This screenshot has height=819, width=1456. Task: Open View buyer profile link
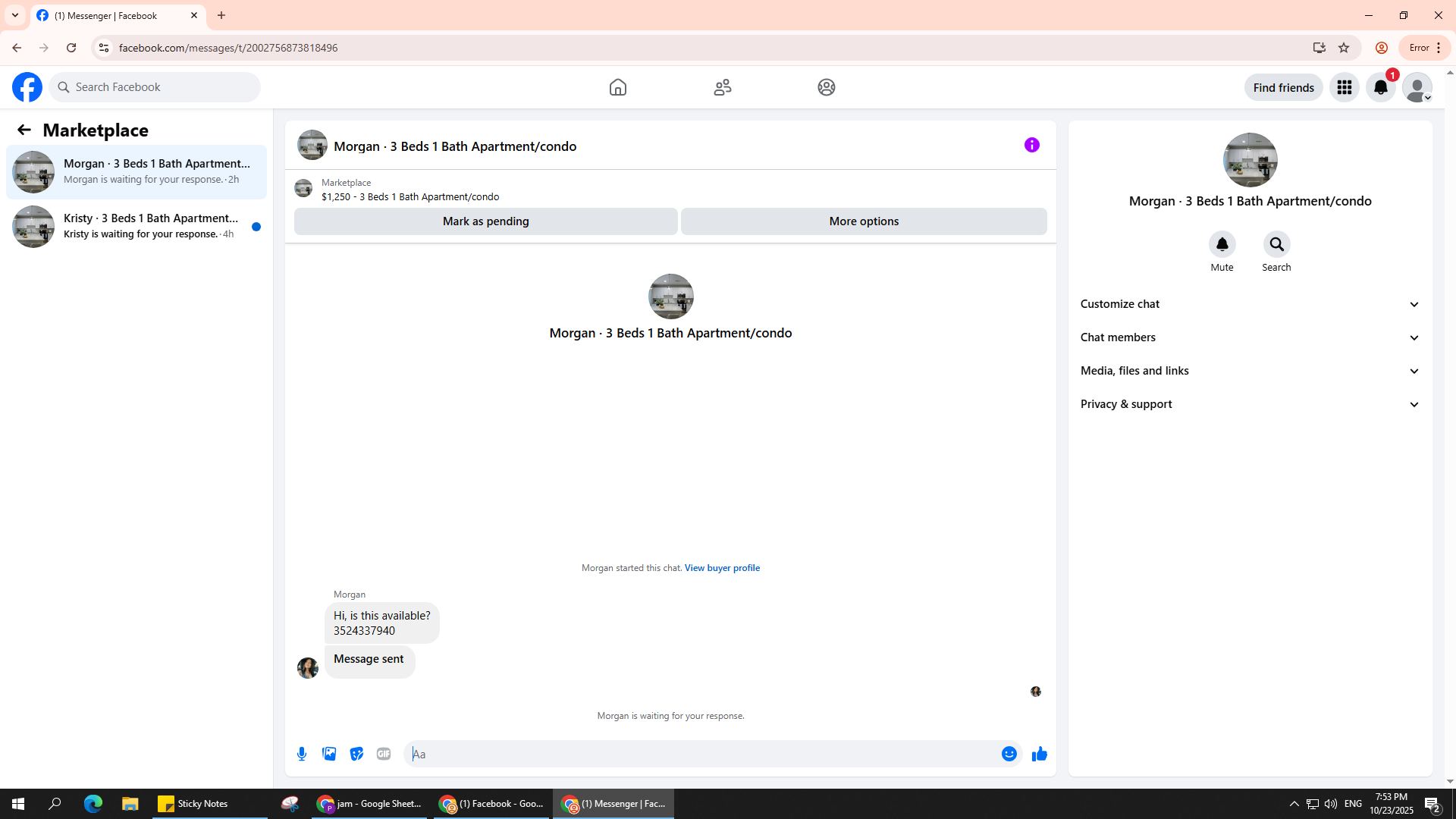pyautogui.click(x=722, y=568)
